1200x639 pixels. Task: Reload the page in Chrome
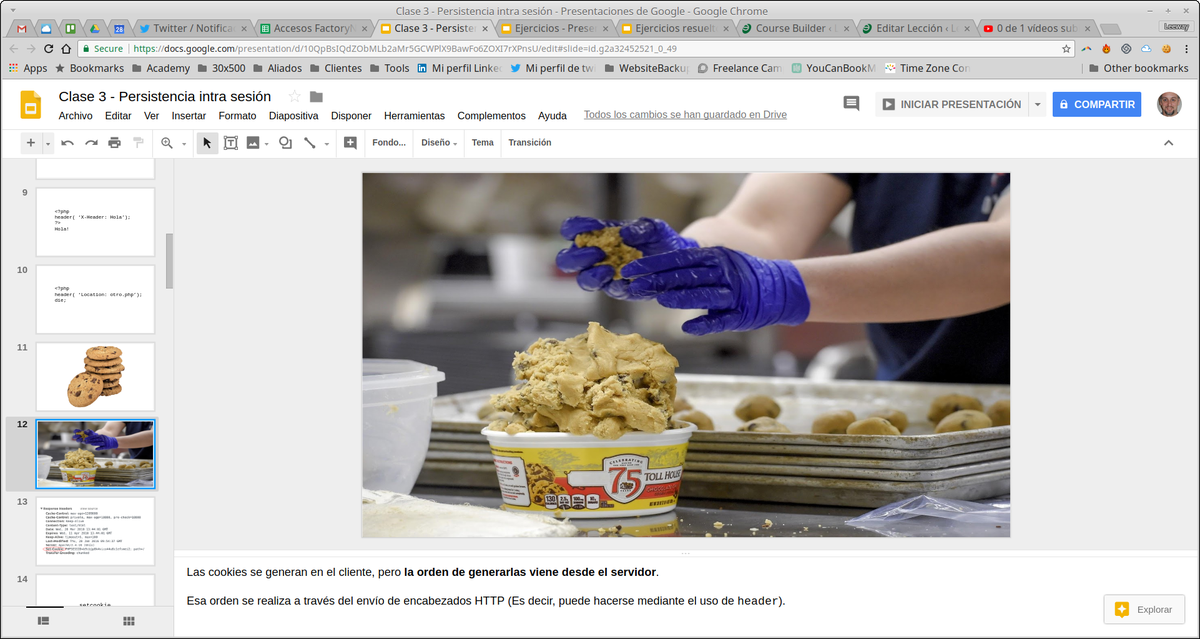(49, 48)
